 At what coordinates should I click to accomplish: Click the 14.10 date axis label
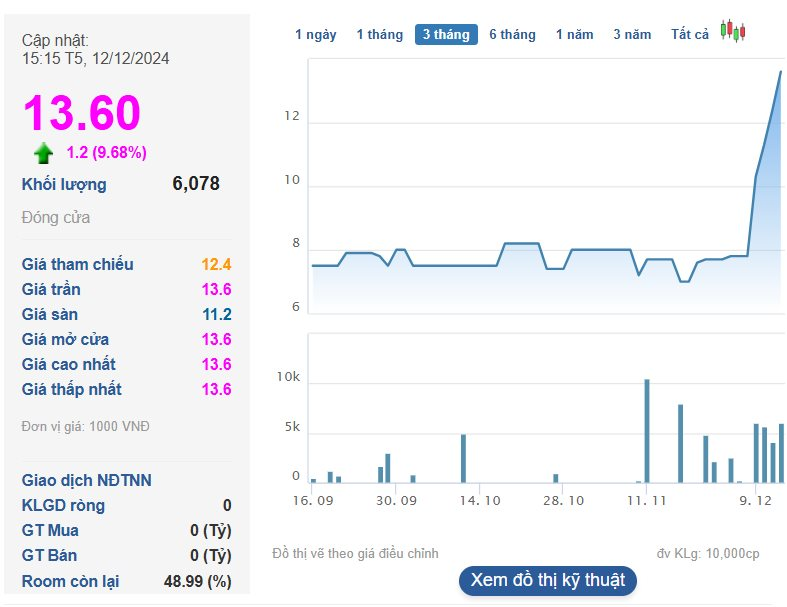(x=480, y=499)
